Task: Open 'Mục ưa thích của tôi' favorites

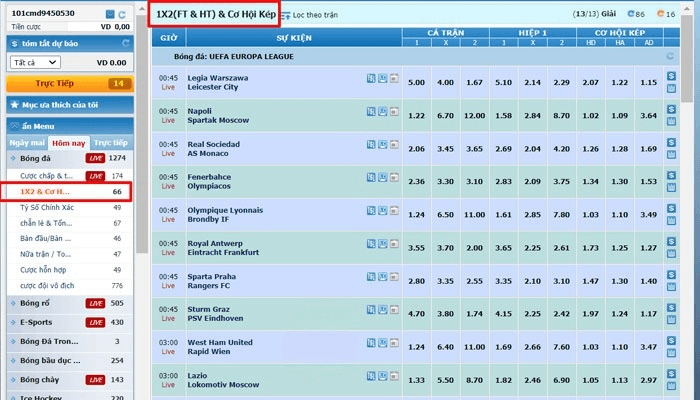Action: [x=70, y=105]
